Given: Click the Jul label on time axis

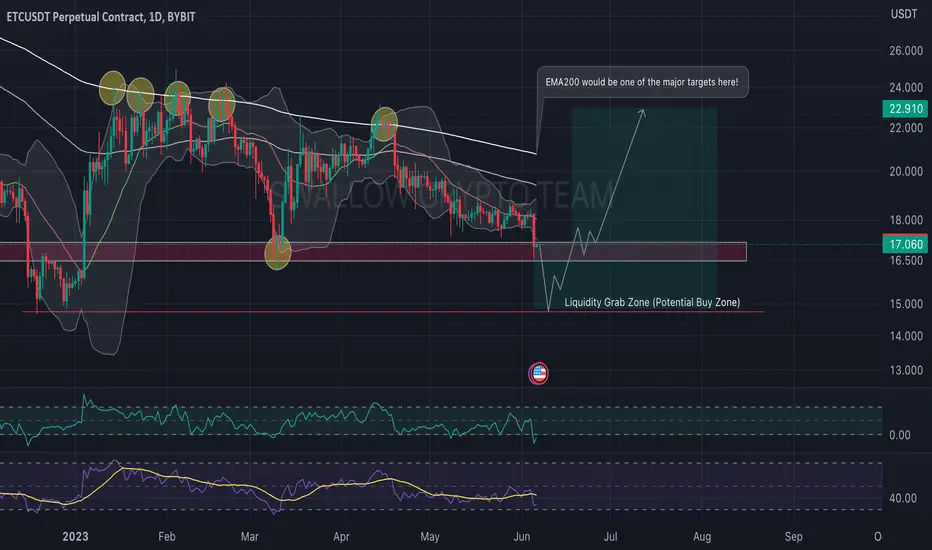Looking at the screenshot, I should coord(610,536).
